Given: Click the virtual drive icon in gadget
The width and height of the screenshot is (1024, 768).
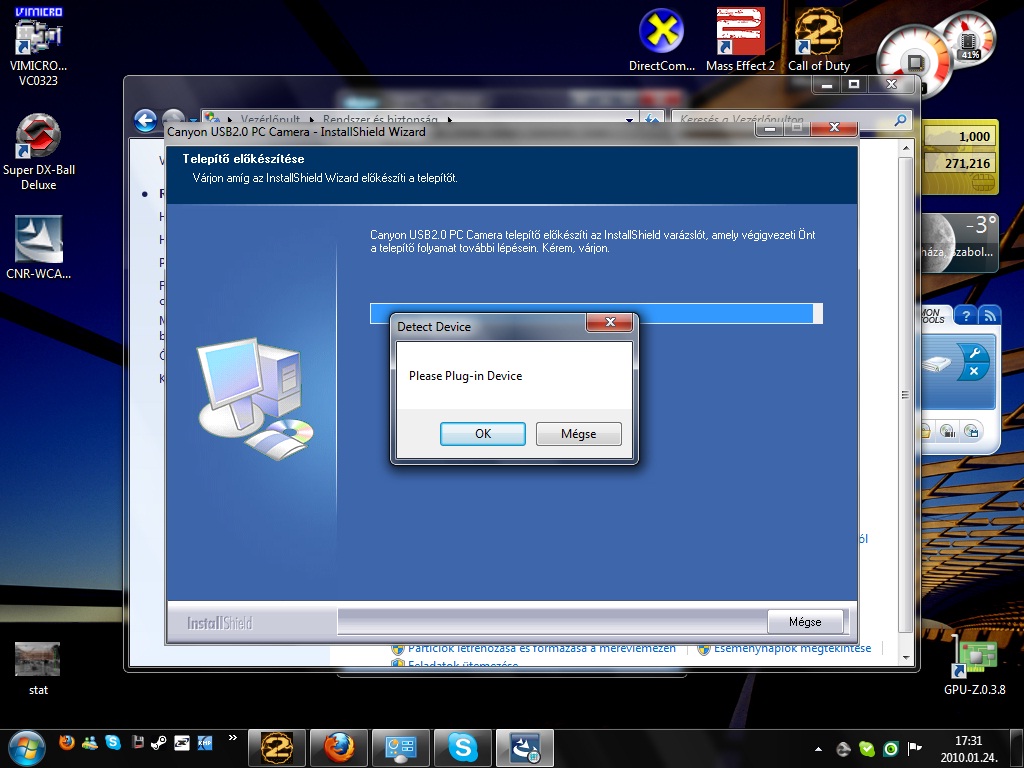Looking at the screenshot, I should [x=938, y=364].
